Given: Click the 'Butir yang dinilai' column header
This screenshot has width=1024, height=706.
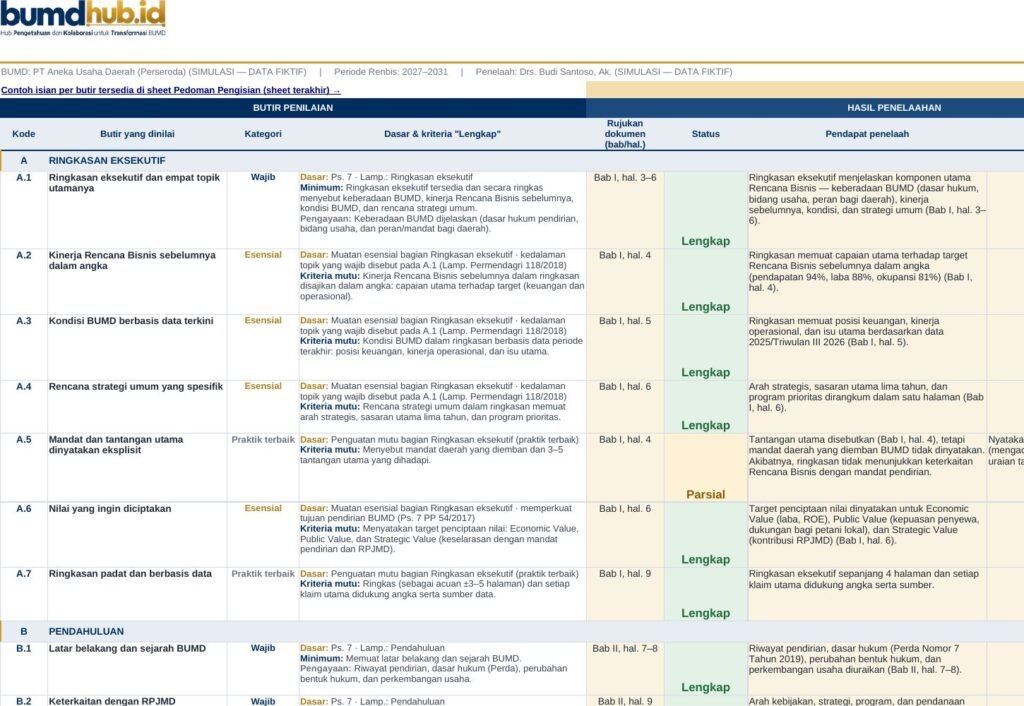Looking at the screenshot, I should (x=137, y=134).
